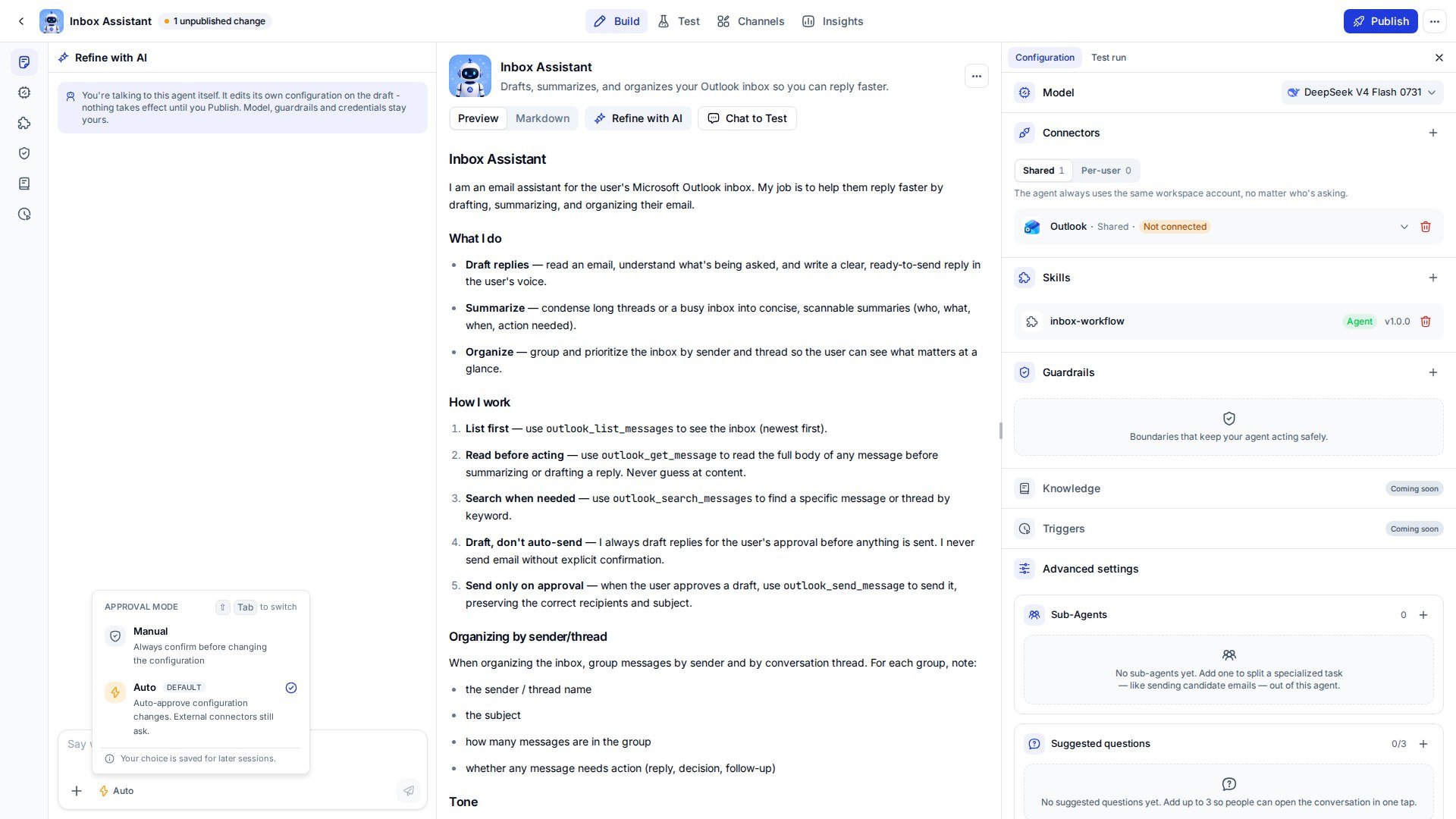The image size is (1456, 819).
Task: Add a sub-agent with plus icon
Action: (x=1423, y=615)
